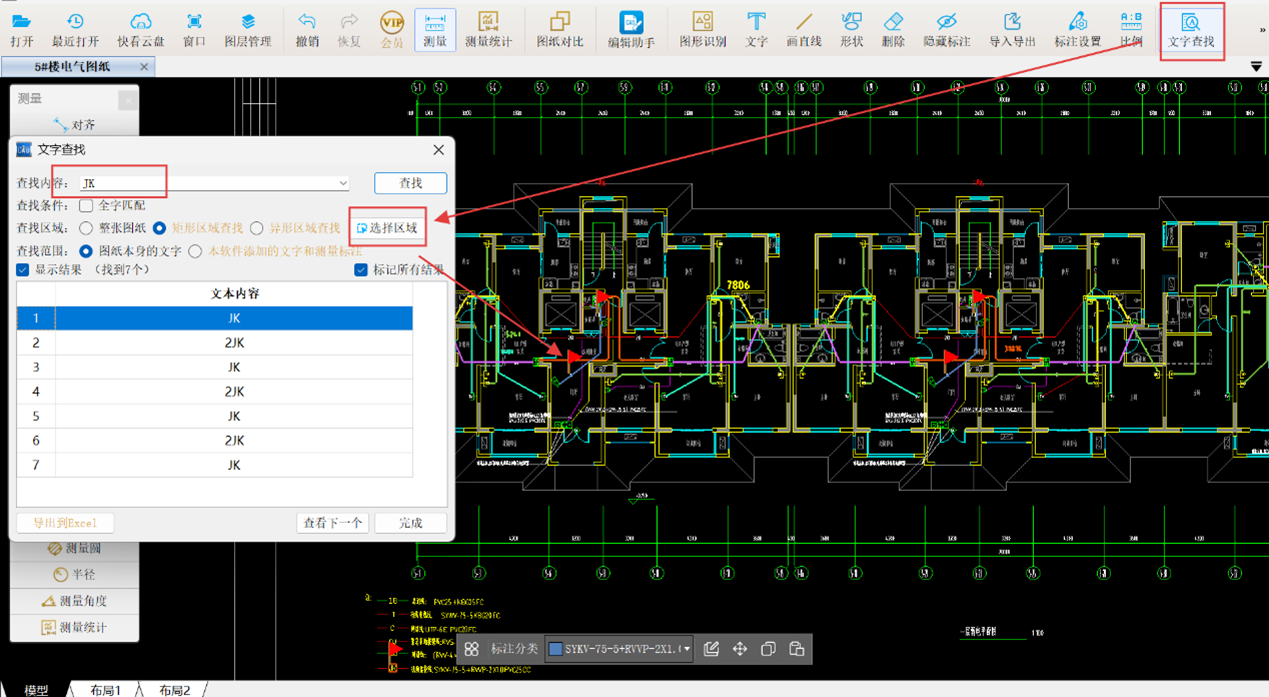Click the move icon in annotation toolbar

click(740, 649)
